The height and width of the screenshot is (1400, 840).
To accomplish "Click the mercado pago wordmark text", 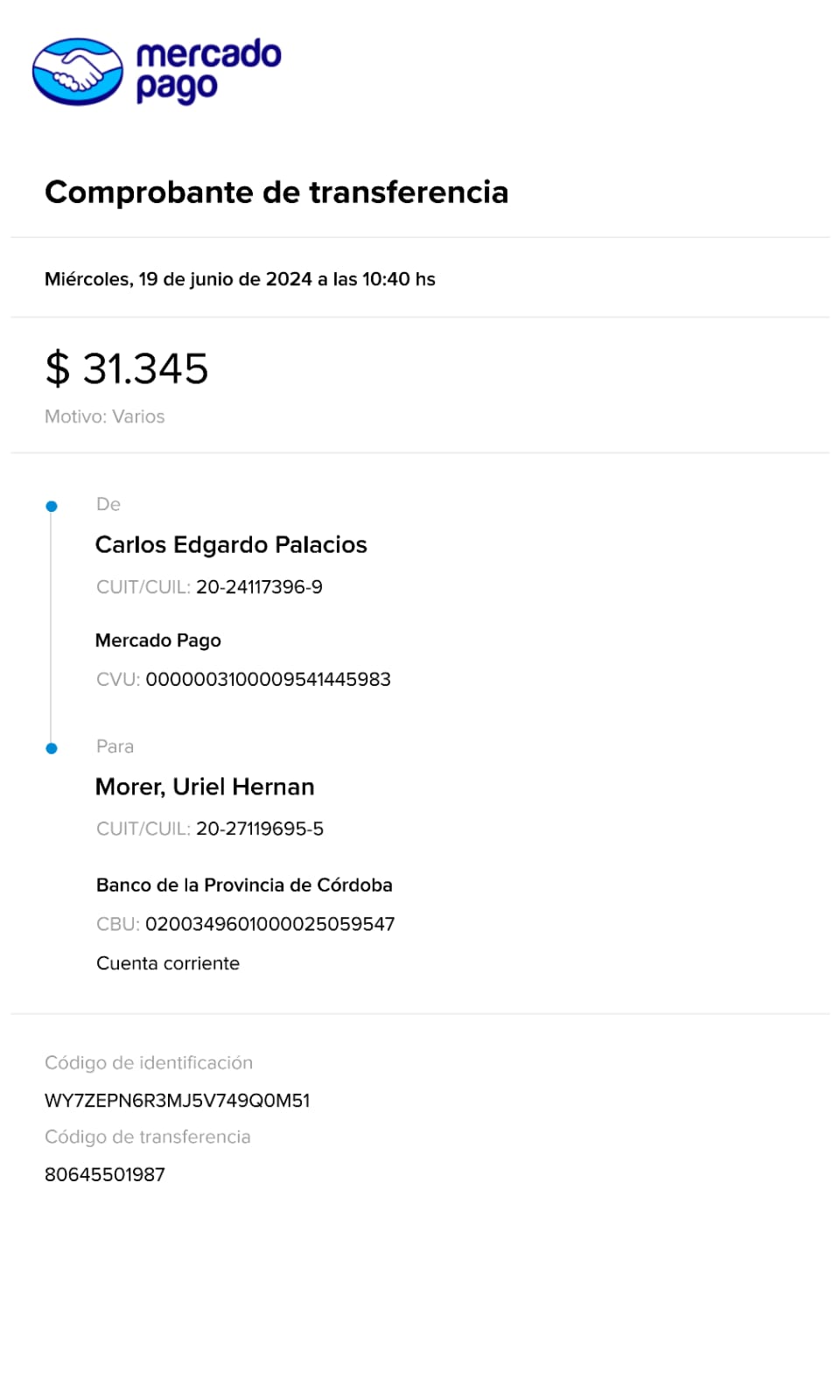I will pyautogui.click(x=208, y=70).
